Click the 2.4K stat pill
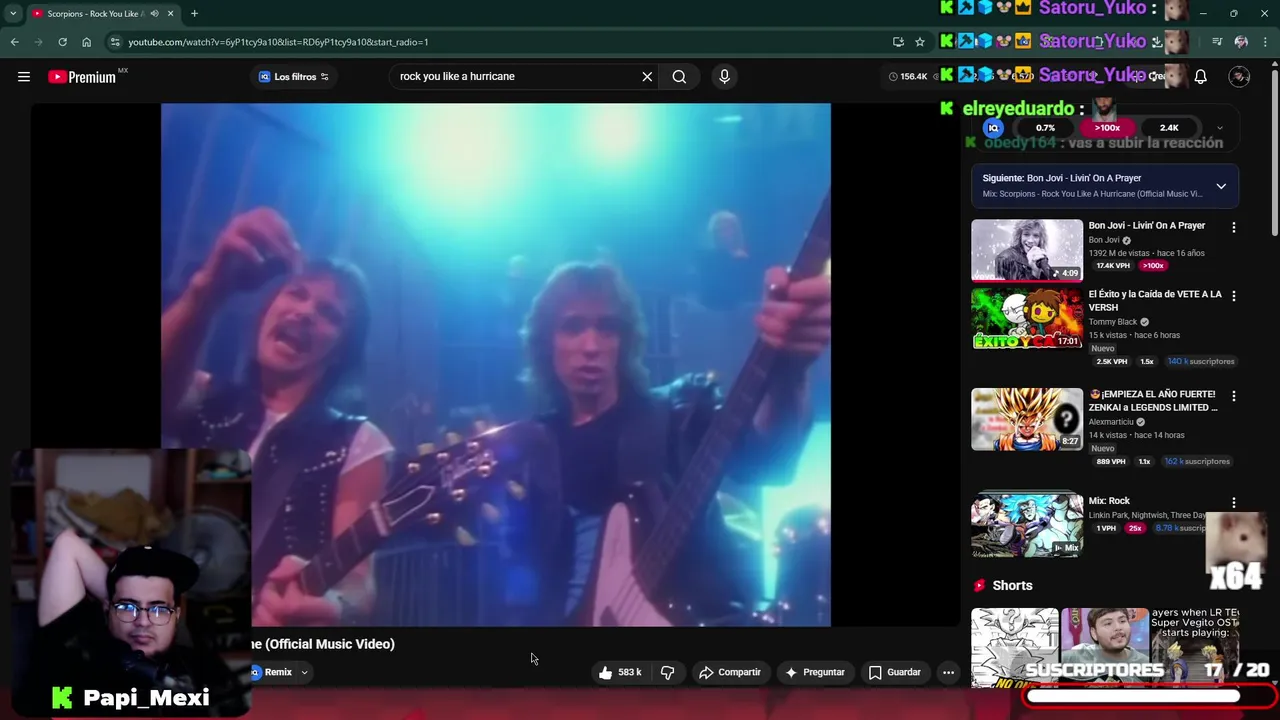This screenshot has height=720, width=1280. coord(1169,128)
